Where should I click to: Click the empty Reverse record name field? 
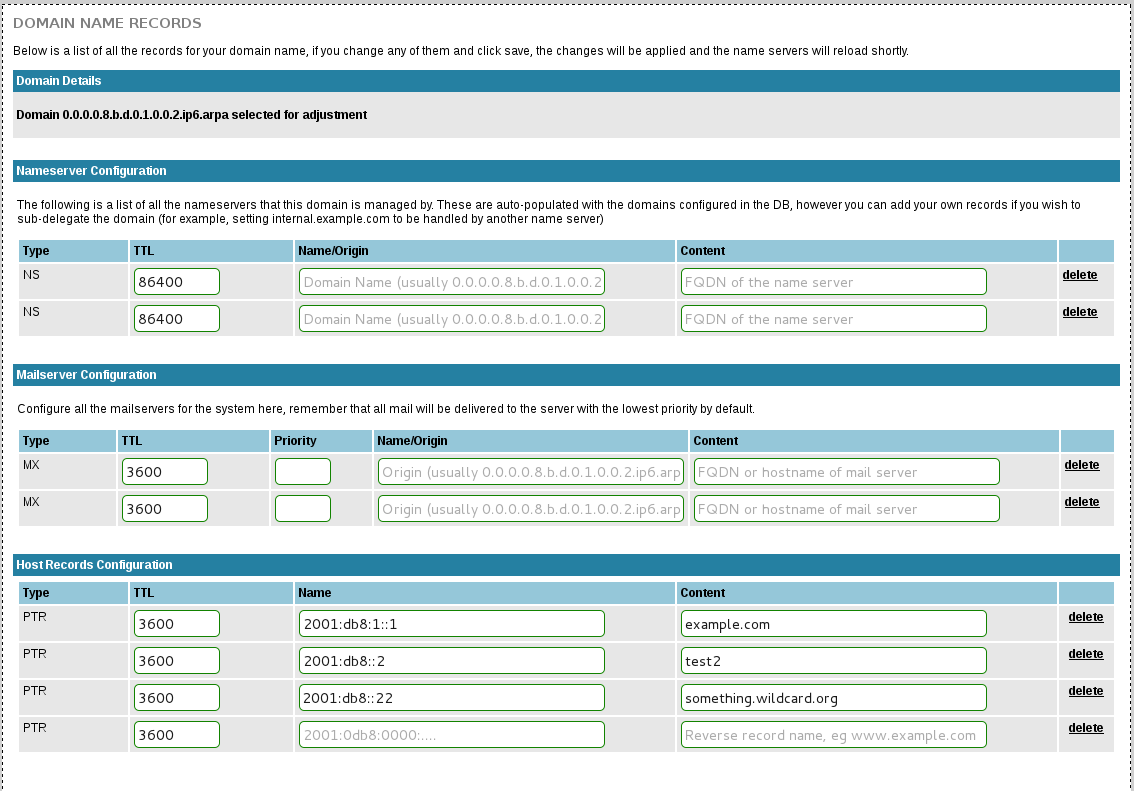point(833,734)
